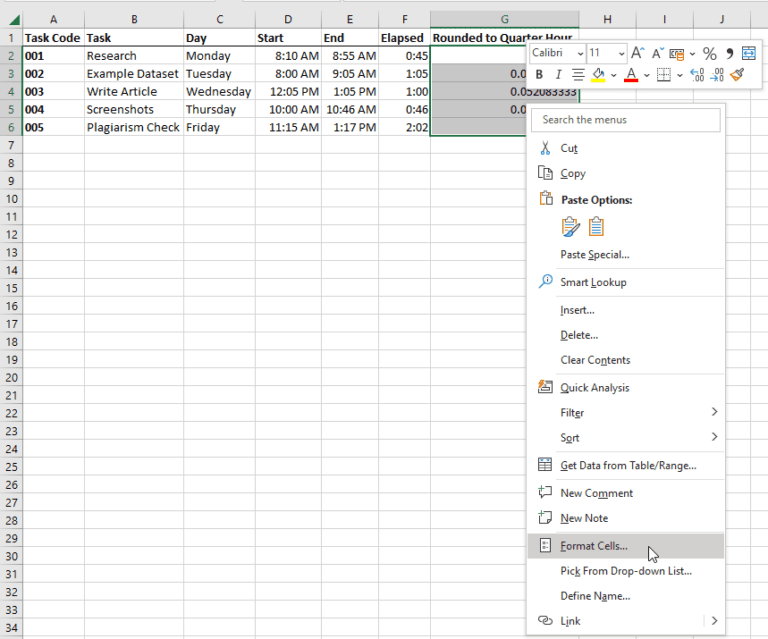
Task: Click the Borders icon
Action: [x=664, y=74]
